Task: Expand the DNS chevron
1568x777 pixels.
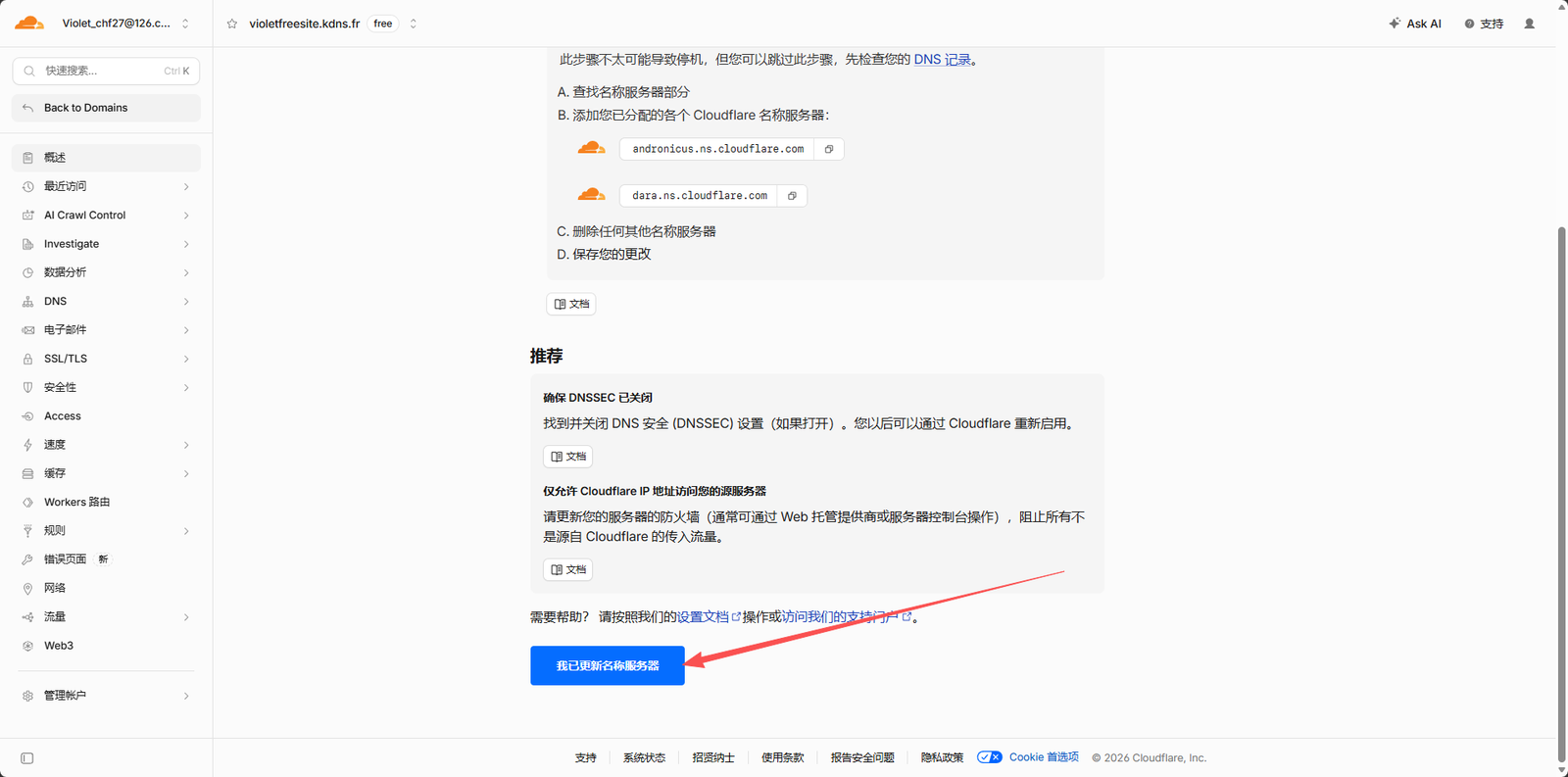Action: pyautogui.click(x=186, y=302)
